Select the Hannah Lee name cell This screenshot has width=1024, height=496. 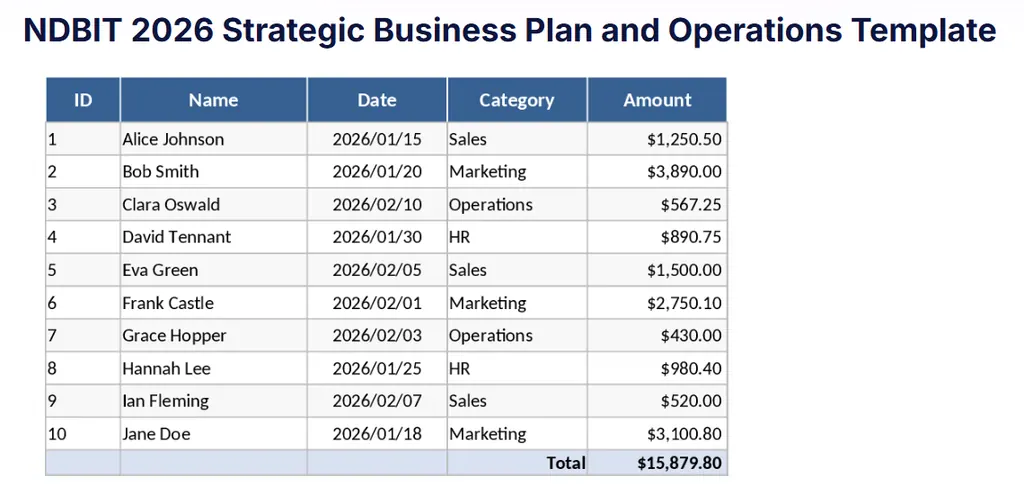point(166,369)
